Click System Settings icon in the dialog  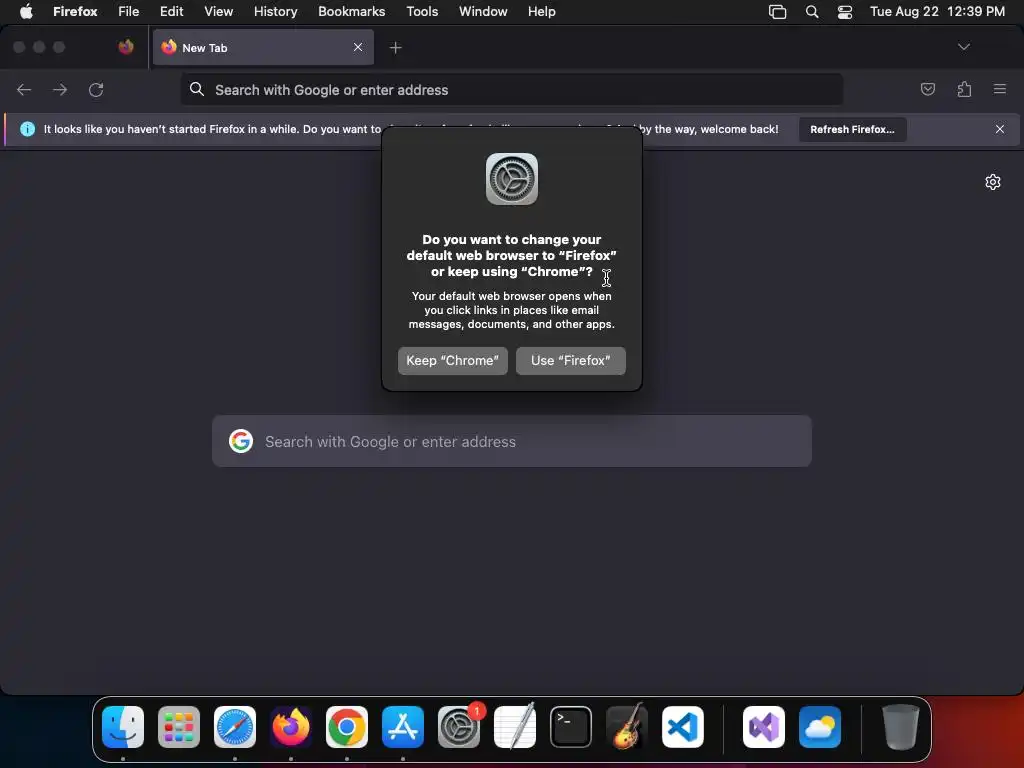(x=512, y=179)
